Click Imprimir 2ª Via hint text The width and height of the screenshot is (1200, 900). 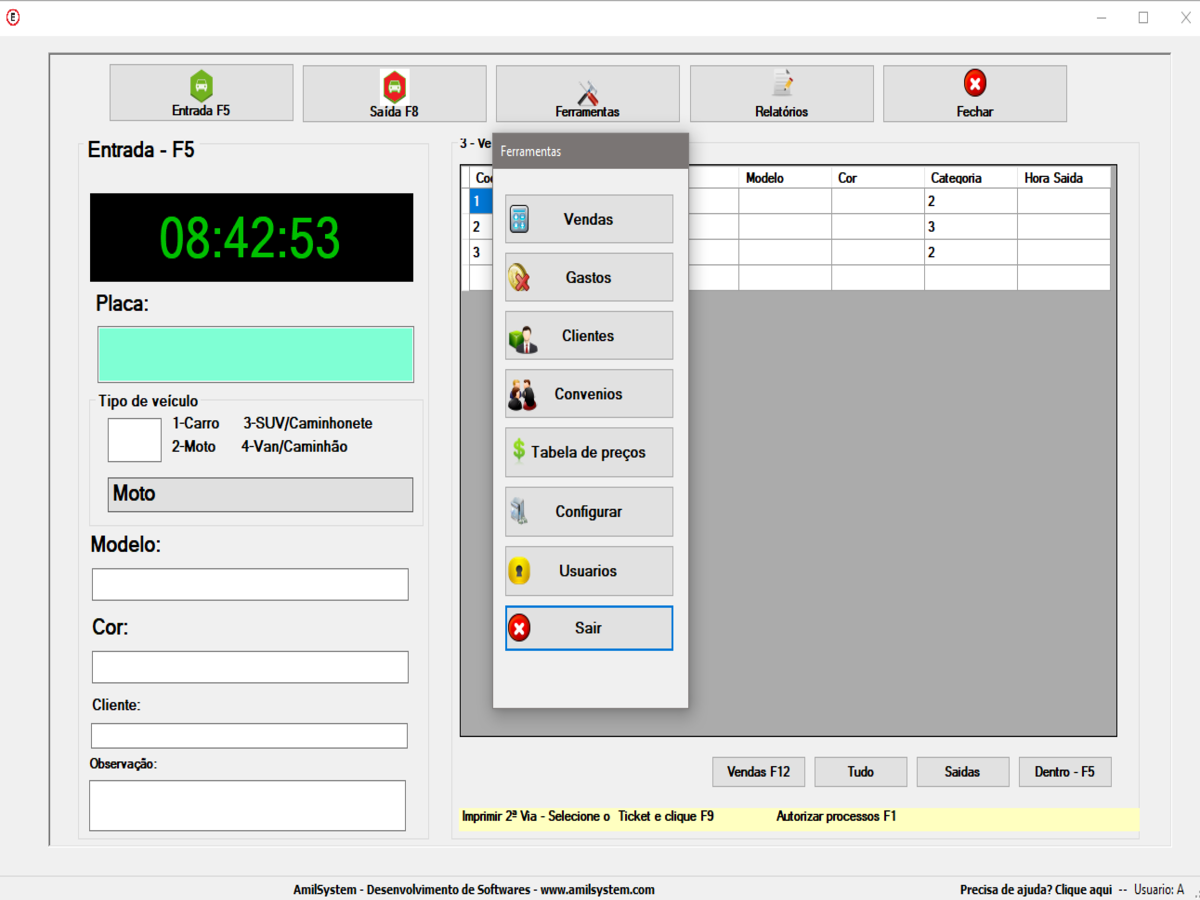588,816
